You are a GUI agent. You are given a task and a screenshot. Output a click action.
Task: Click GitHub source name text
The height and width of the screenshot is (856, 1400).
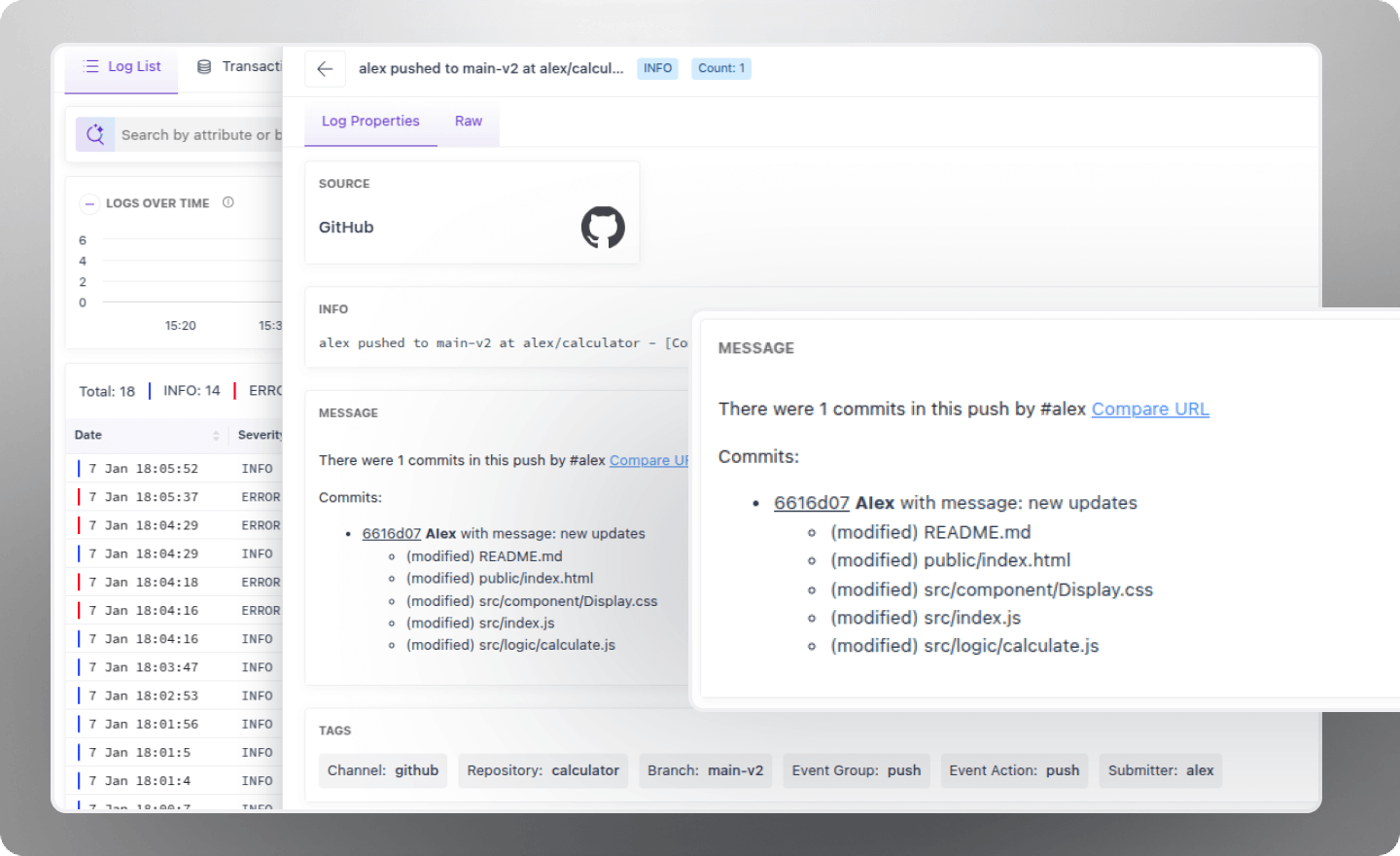click(x=346, y=227)
